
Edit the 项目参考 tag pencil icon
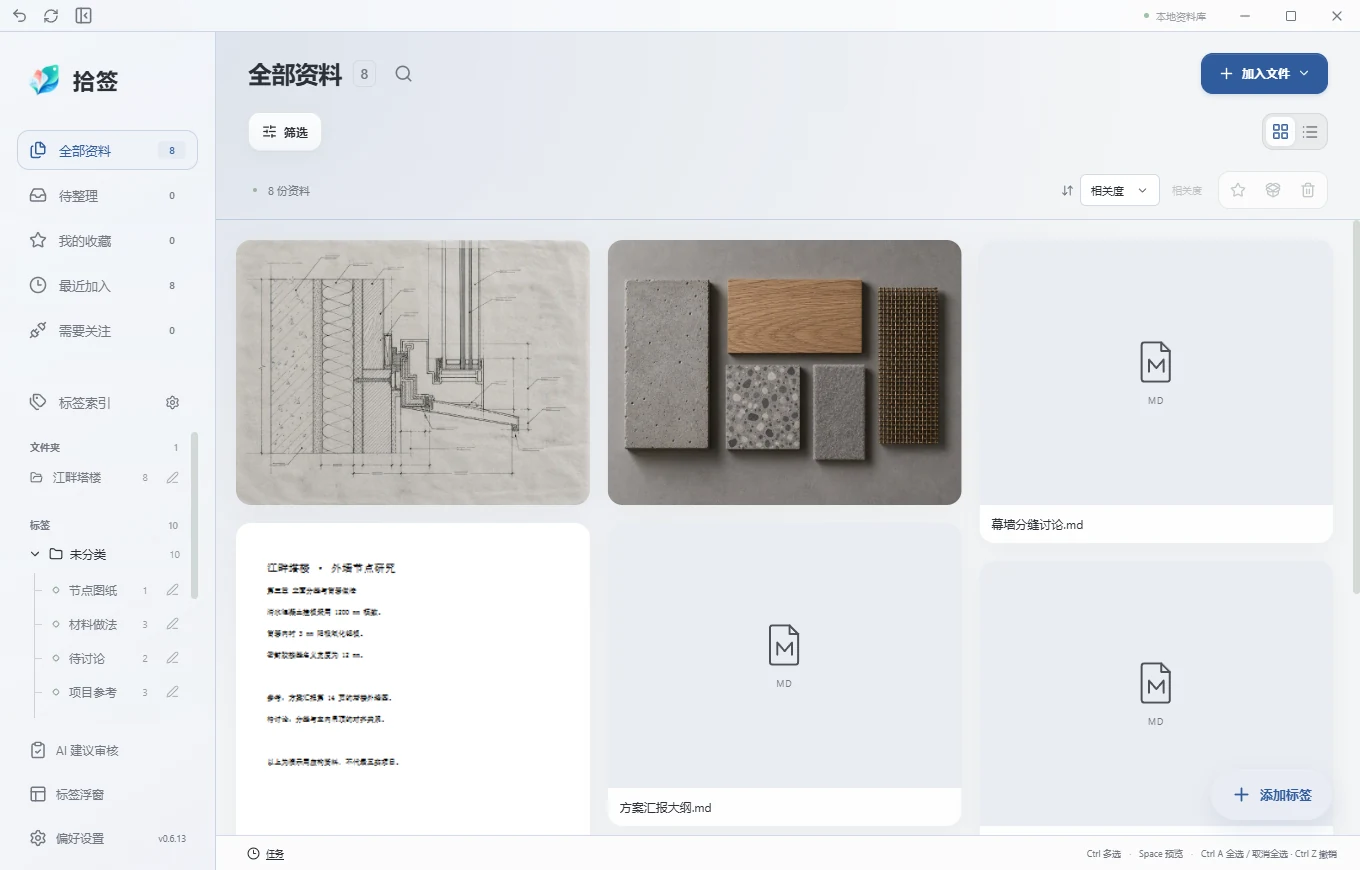coord(173,692)
